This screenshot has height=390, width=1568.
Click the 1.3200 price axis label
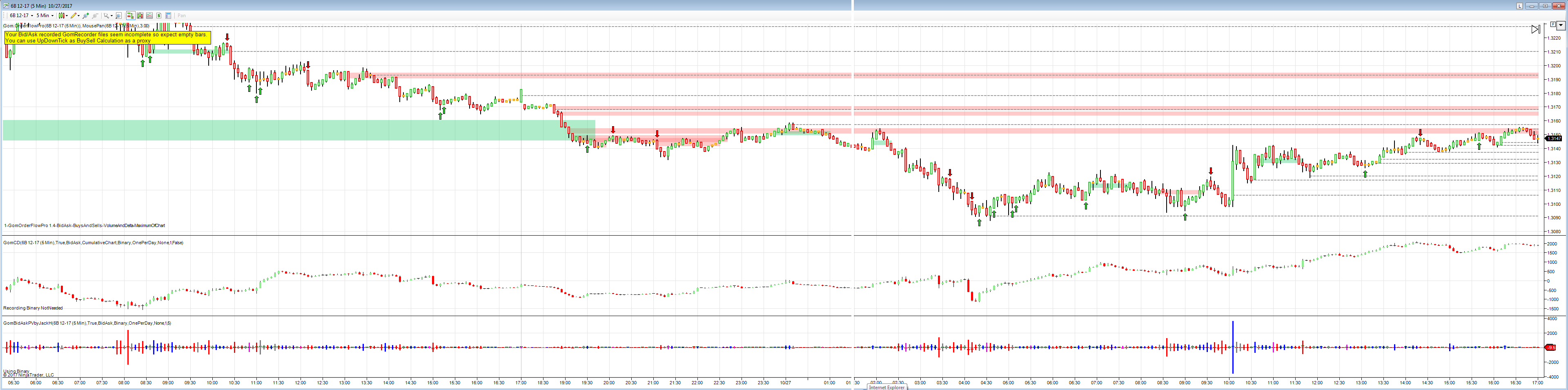point(1554,66)
